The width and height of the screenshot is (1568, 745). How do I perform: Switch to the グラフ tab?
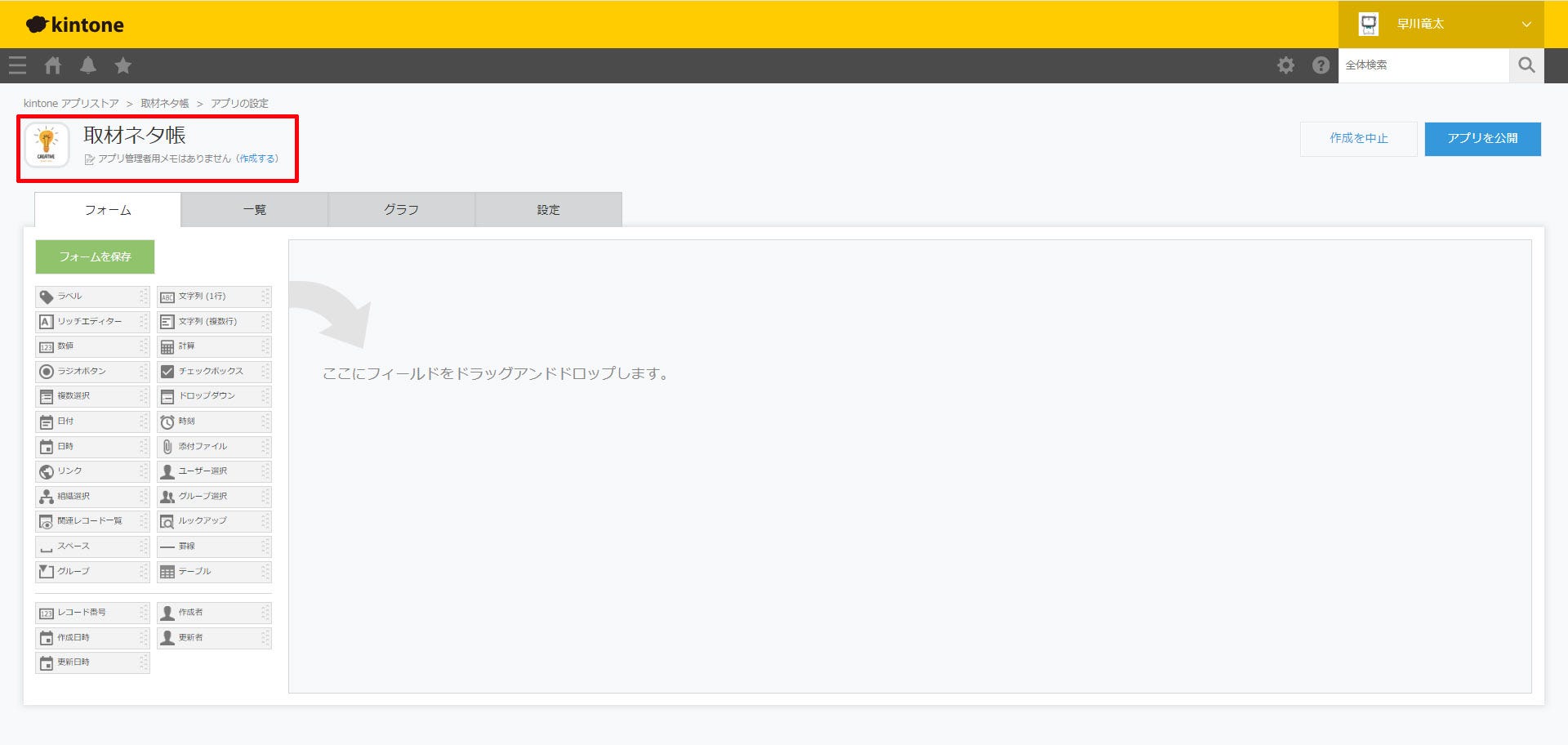point(402,210)
